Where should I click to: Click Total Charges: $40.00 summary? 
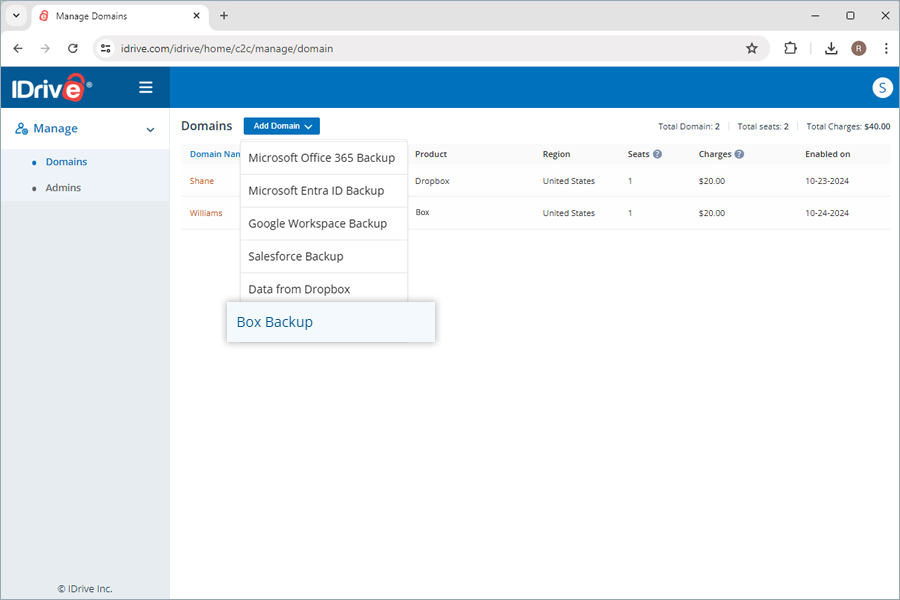coord(848,126)
